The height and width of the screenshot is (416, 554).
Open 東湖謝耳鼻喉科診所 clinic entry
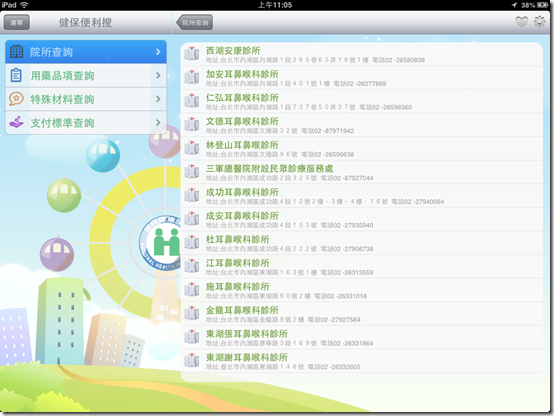[362, 361]
